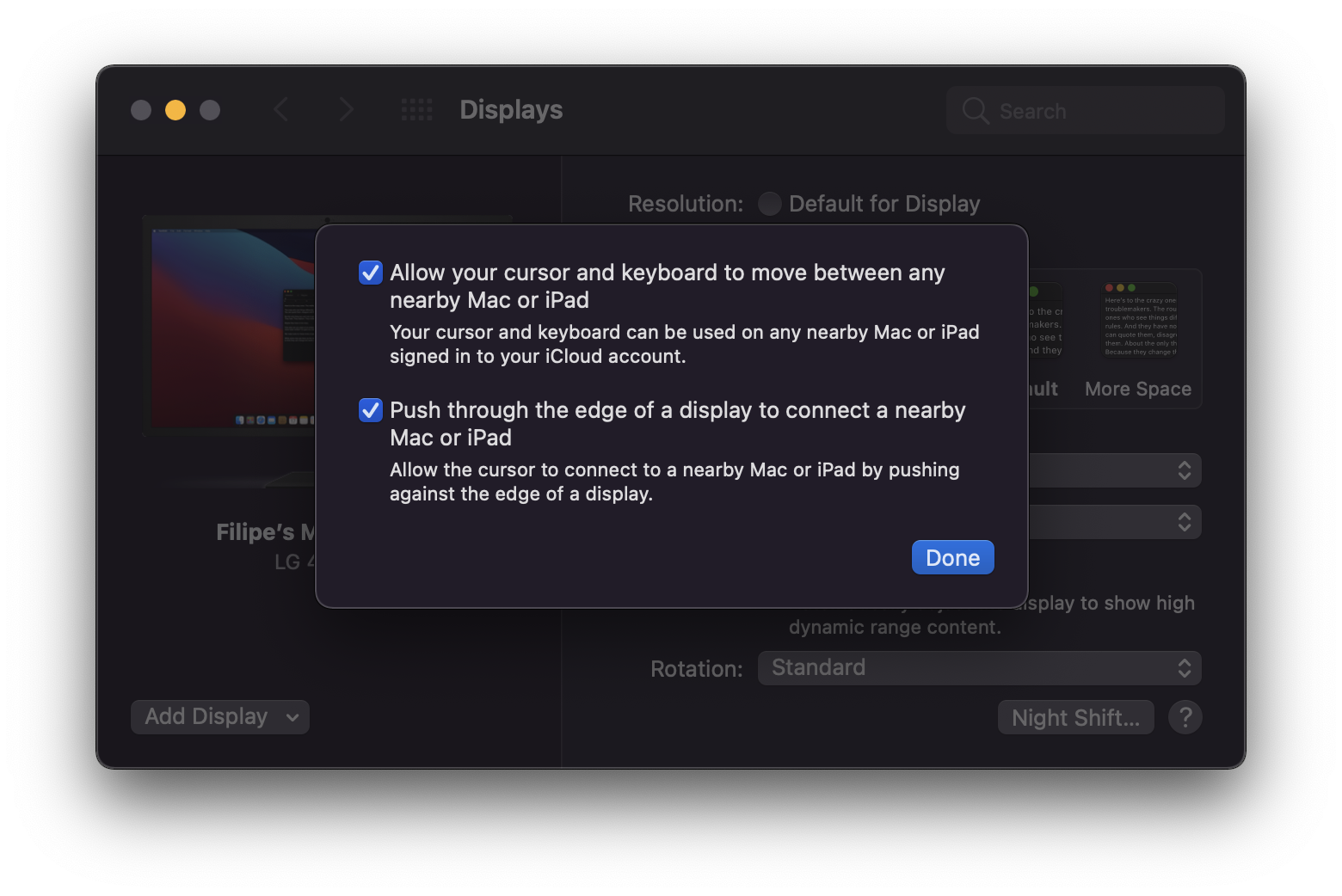
Task: Uncheck the allow cursor and keyboard option
Action: [x=371, y=273]
